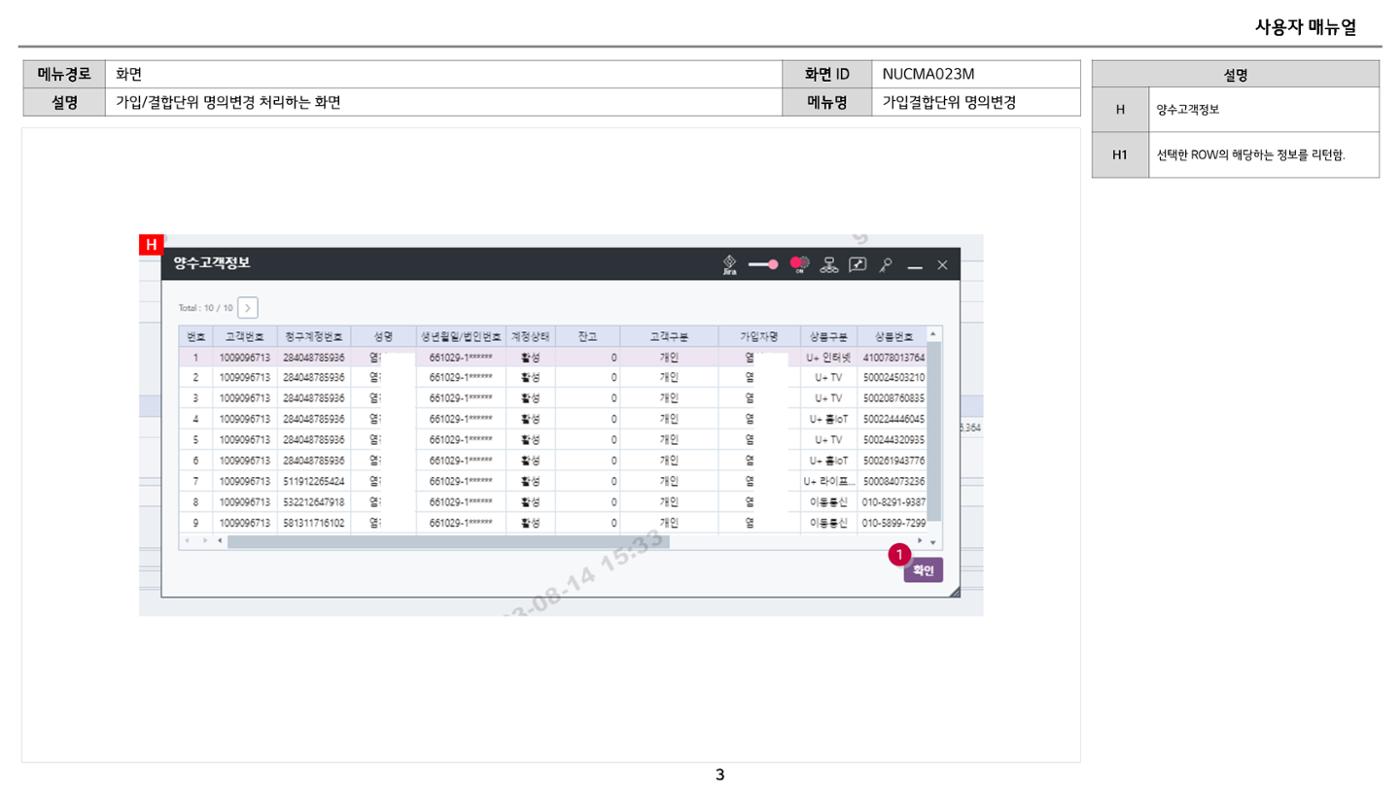Click the horizontal scrollbar thumb of the grid
The width and height of the screenshot is (1400, 788).
[449, 542]
